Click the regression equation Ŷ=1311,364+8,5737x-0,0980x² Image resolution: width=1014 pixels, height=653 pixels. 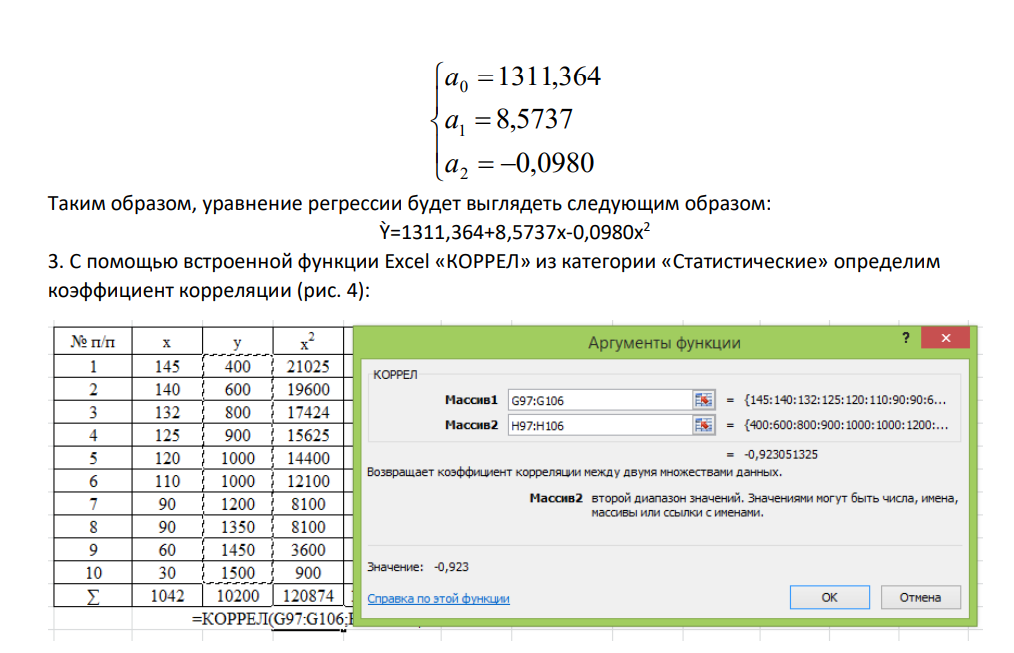(514, 231)
